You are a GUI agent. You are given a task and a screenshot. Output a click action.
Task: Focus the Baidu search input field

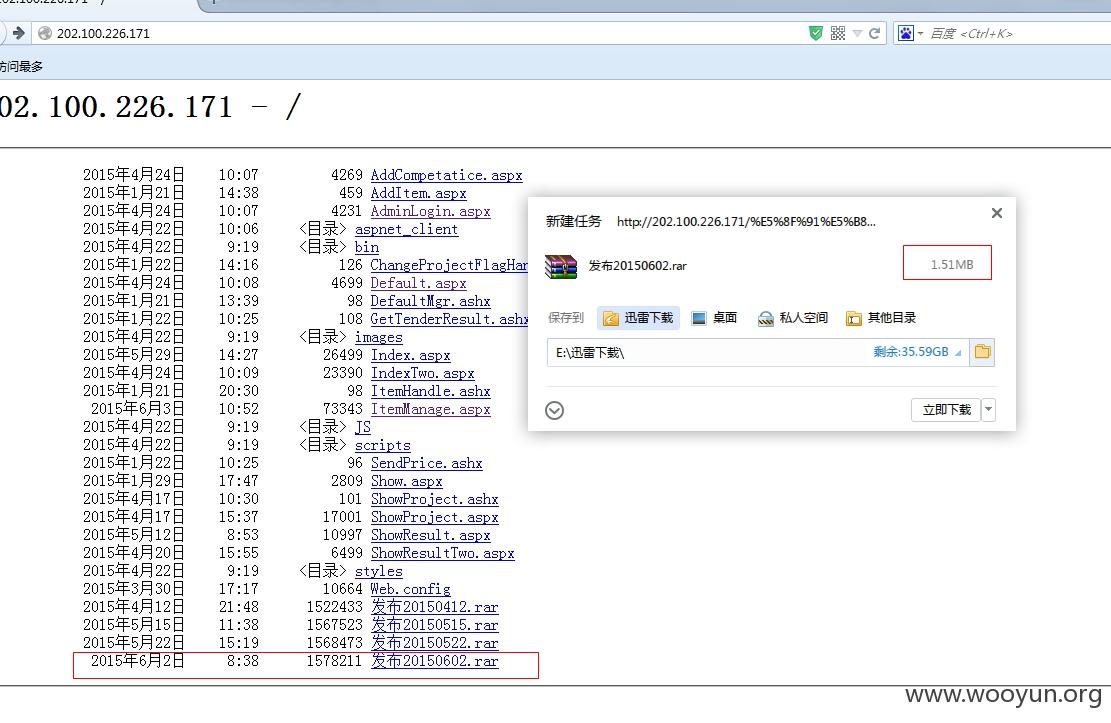1019,33
